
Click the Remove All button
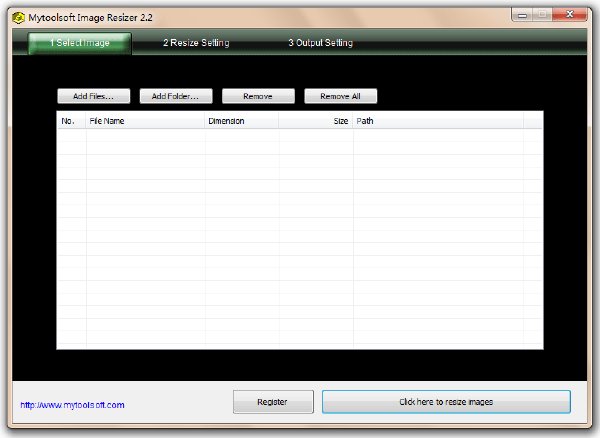341,96
